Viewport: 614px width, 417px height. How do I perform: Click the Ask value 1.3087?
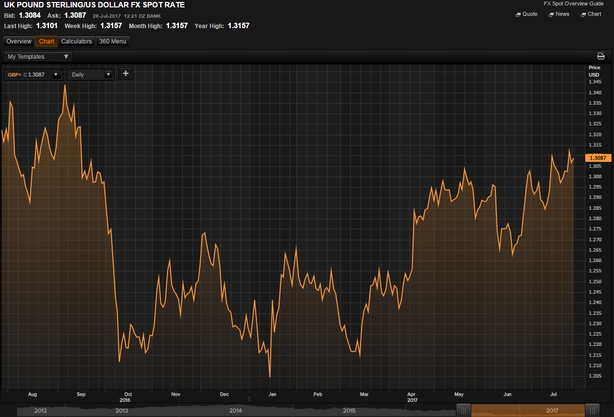click(75, 15)
